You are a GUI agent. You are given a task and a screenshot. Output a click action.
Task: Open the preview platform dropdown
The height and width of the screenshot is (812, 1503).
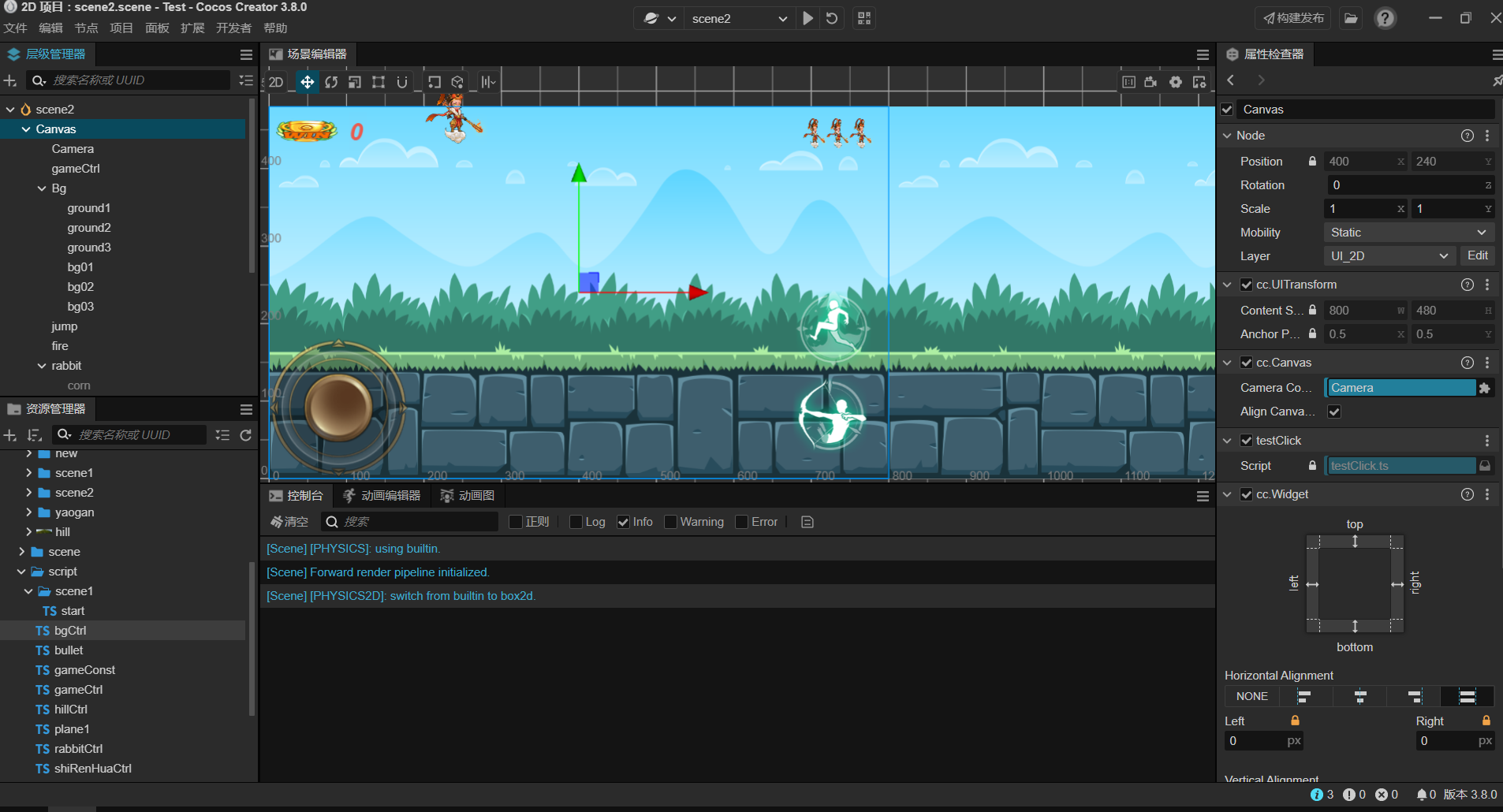[x=660, y=18]
